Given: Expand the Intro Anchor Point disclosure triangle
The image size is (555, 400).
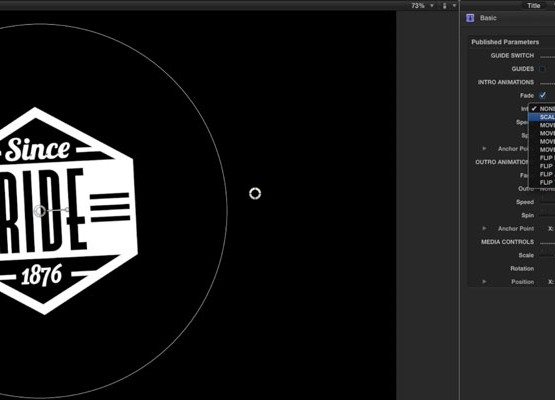Looking at the screenshot, I should (485, 149).
